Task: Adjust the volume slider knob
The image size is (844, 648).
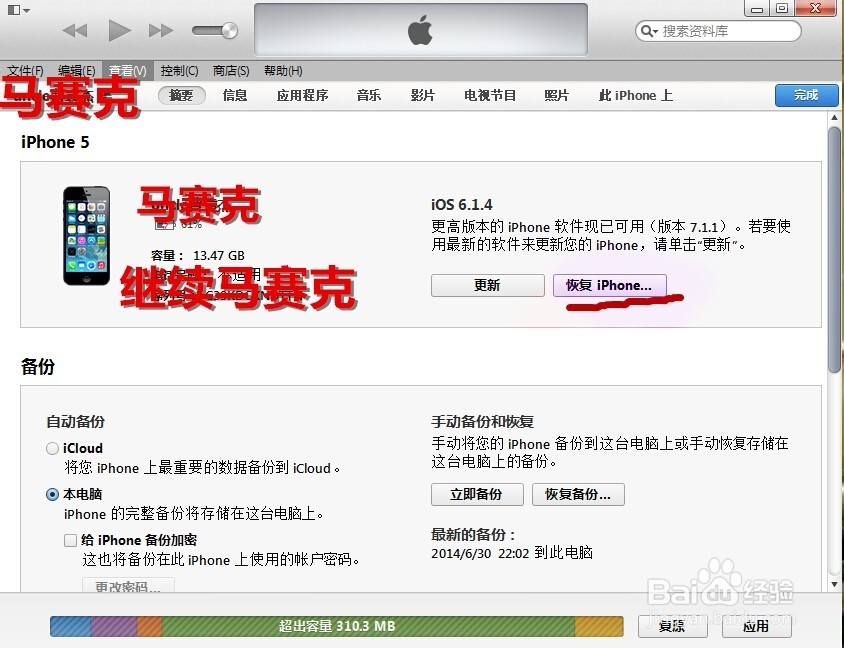Action: coord(229,30)
